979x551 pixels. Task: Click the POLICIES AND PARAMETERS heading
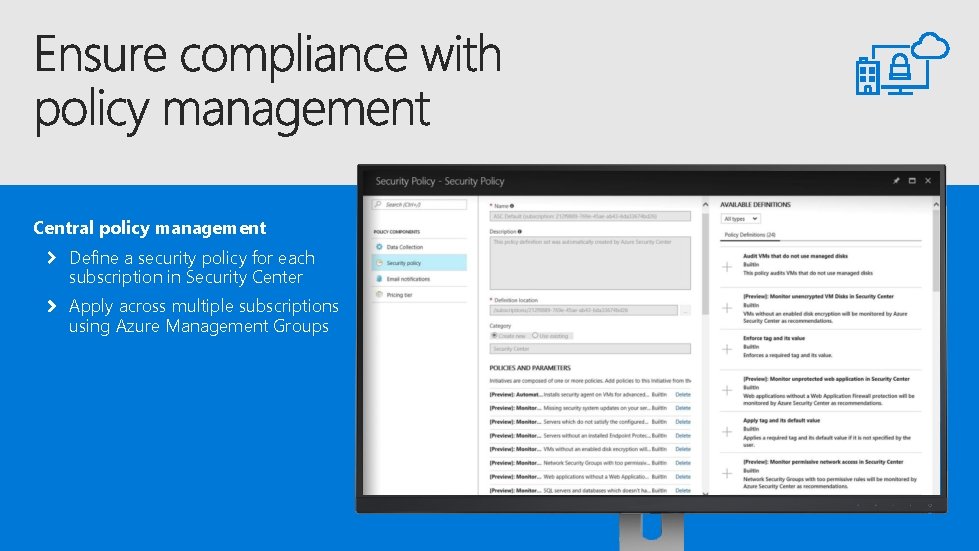tap(530, 368)
